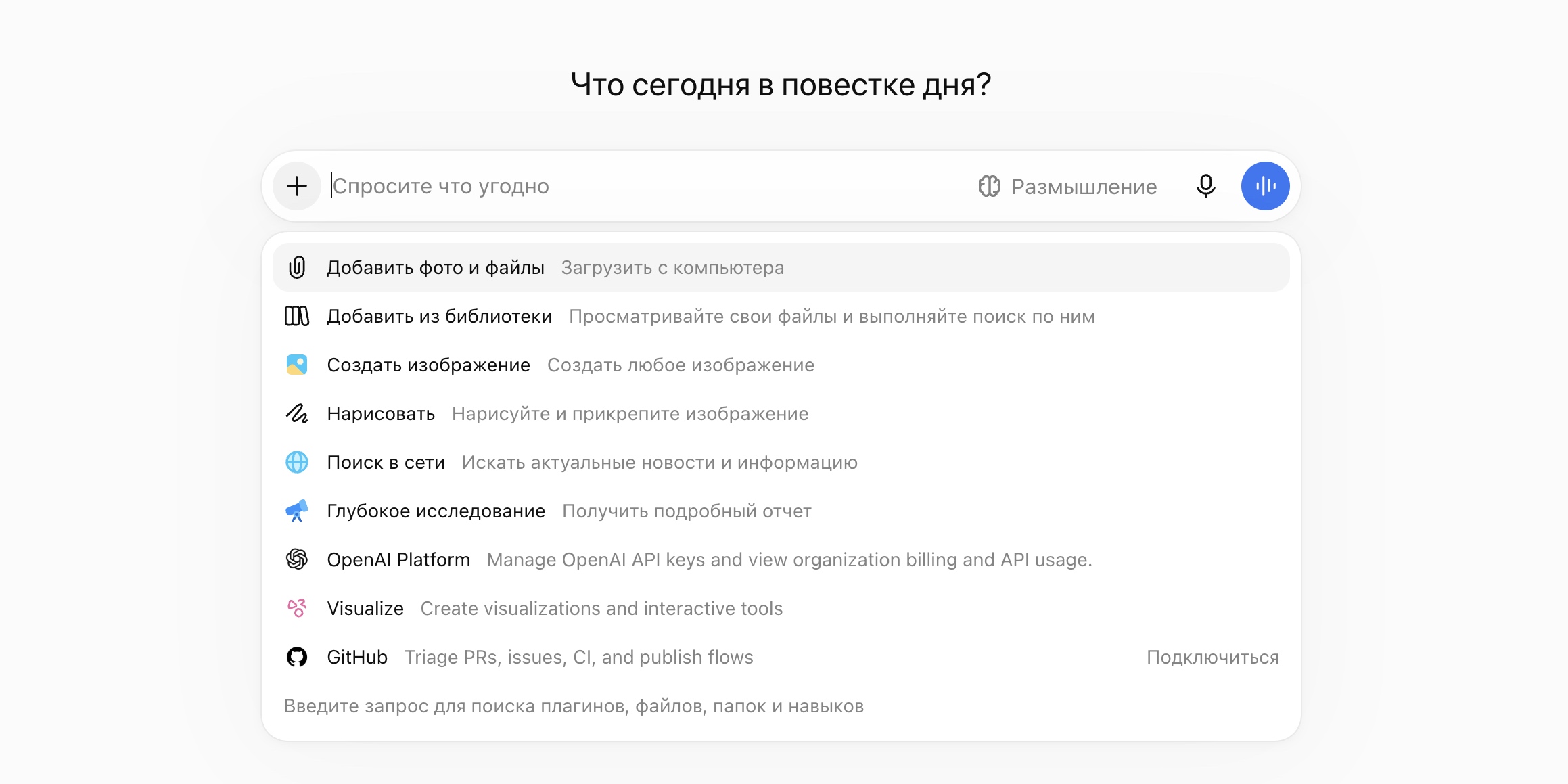Enable Поиск в сети option

781,462
